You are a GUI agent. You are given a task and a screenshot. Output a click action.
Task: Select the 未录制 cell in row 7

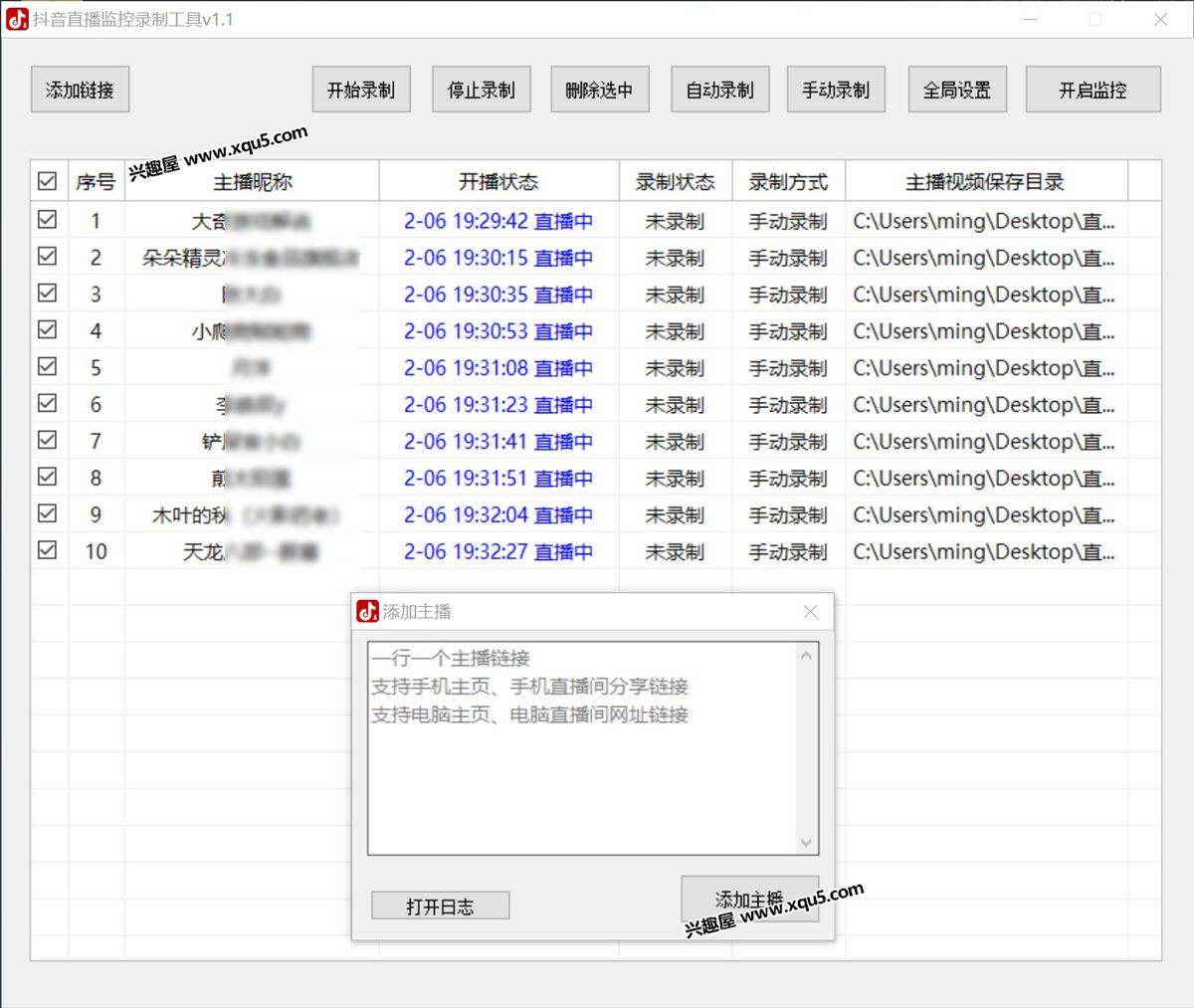point(676,442)
